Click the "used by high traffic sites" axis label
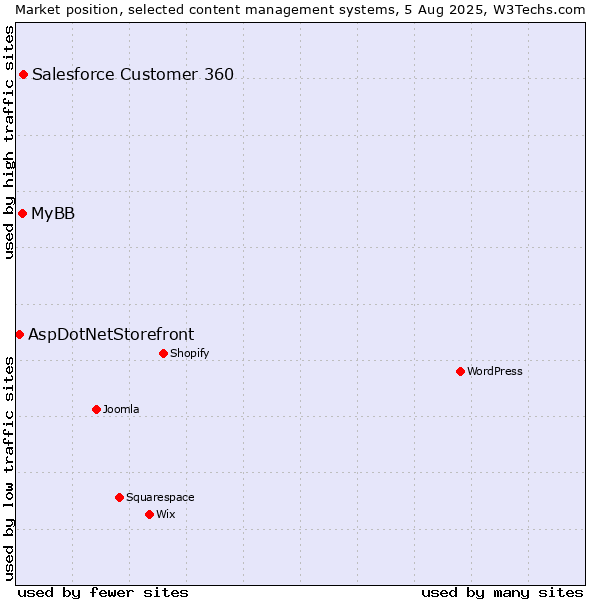 pyautogui.click(x=8, y=142)
